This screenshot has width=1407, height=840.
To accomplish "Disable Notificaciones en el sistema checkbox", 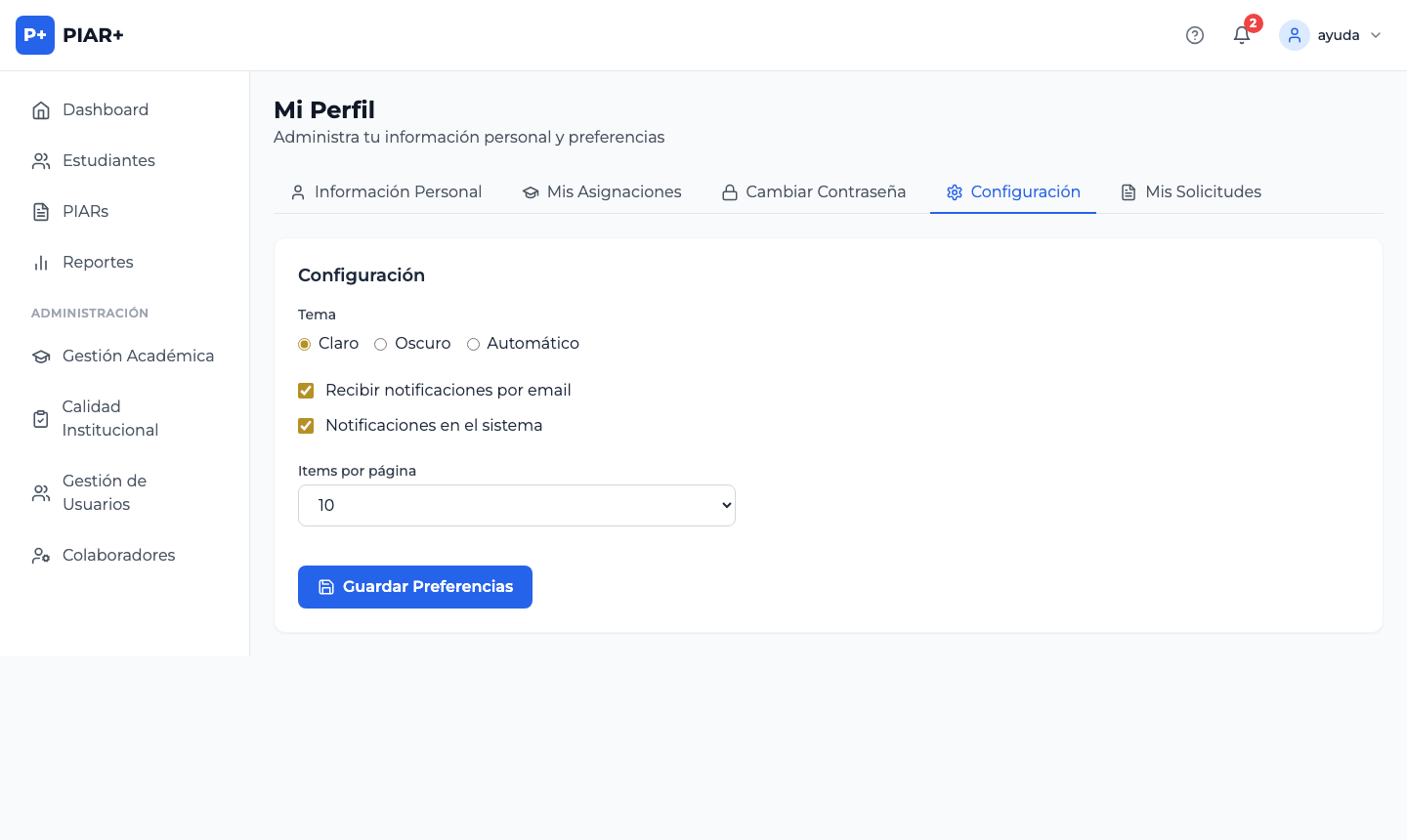I will [306, 426].
